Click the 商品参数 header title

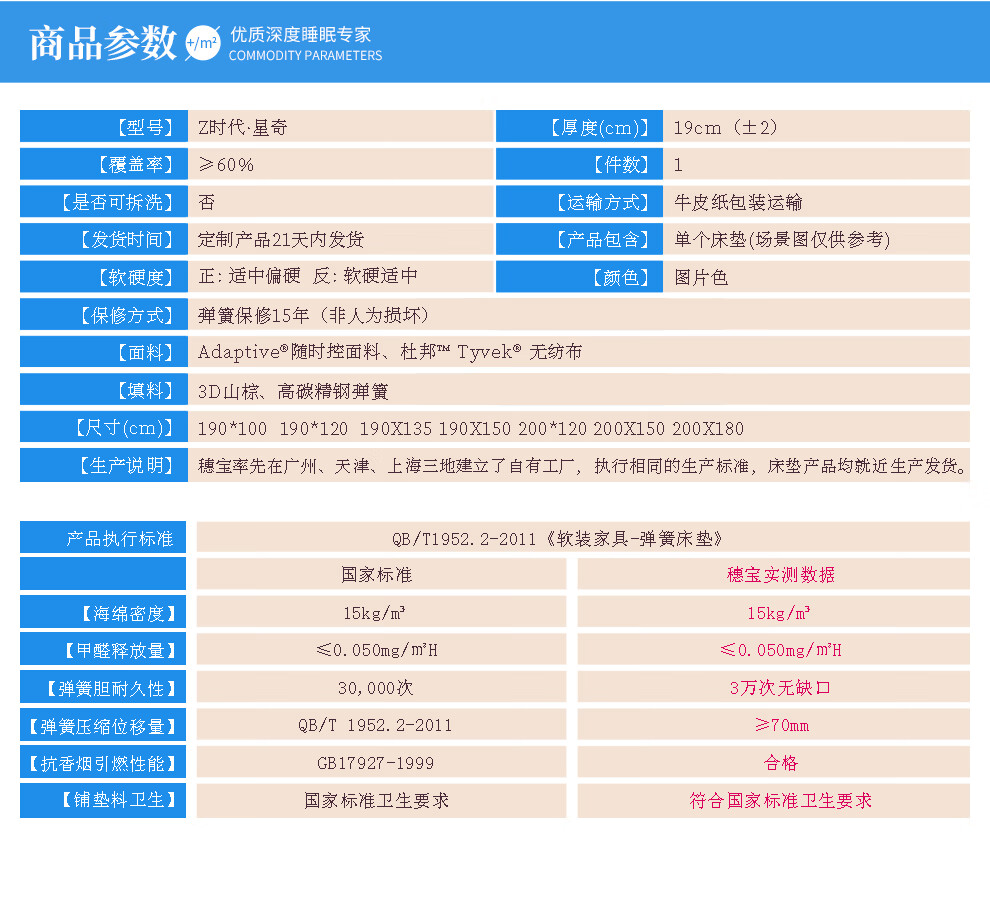coord(102,42)
